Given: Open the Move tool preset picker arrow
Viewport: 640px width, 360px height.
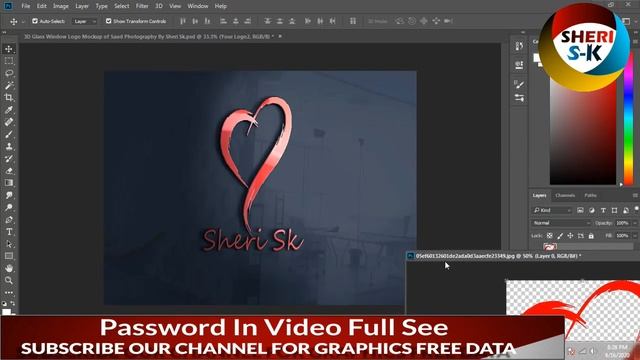Looking at the screenshot, I should pyautogui.click(x=23, y=21).
